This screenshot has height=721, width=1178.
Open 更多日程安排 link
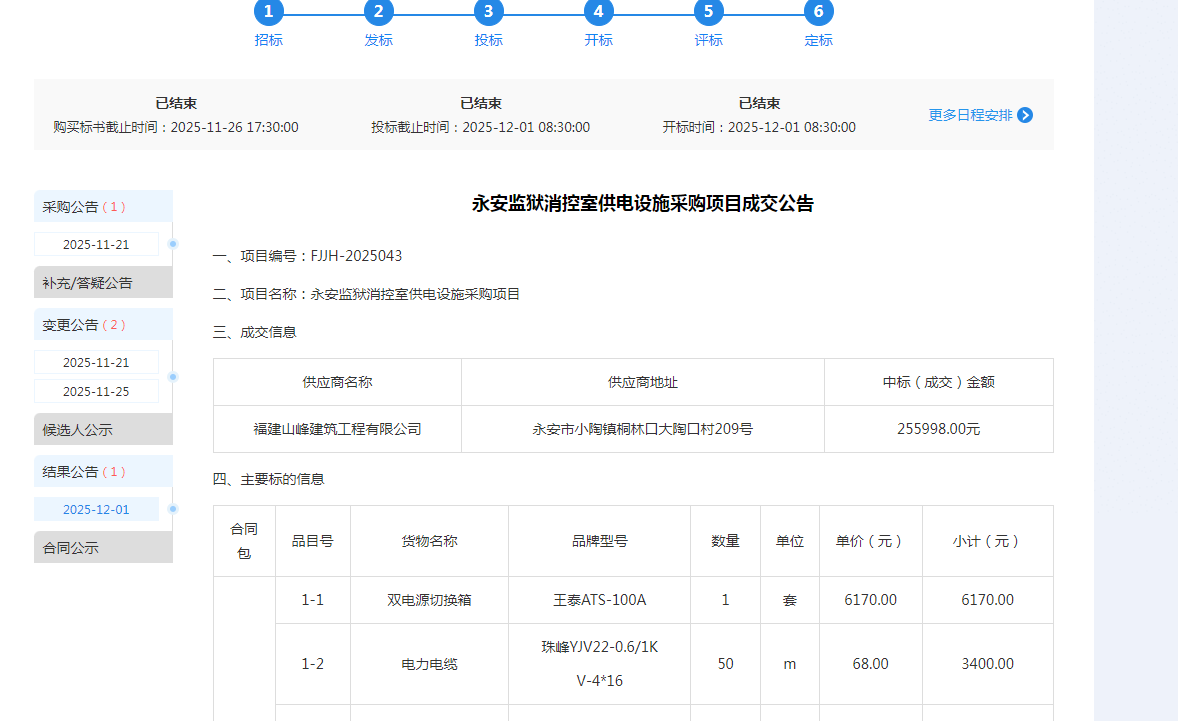click(970, 115)
